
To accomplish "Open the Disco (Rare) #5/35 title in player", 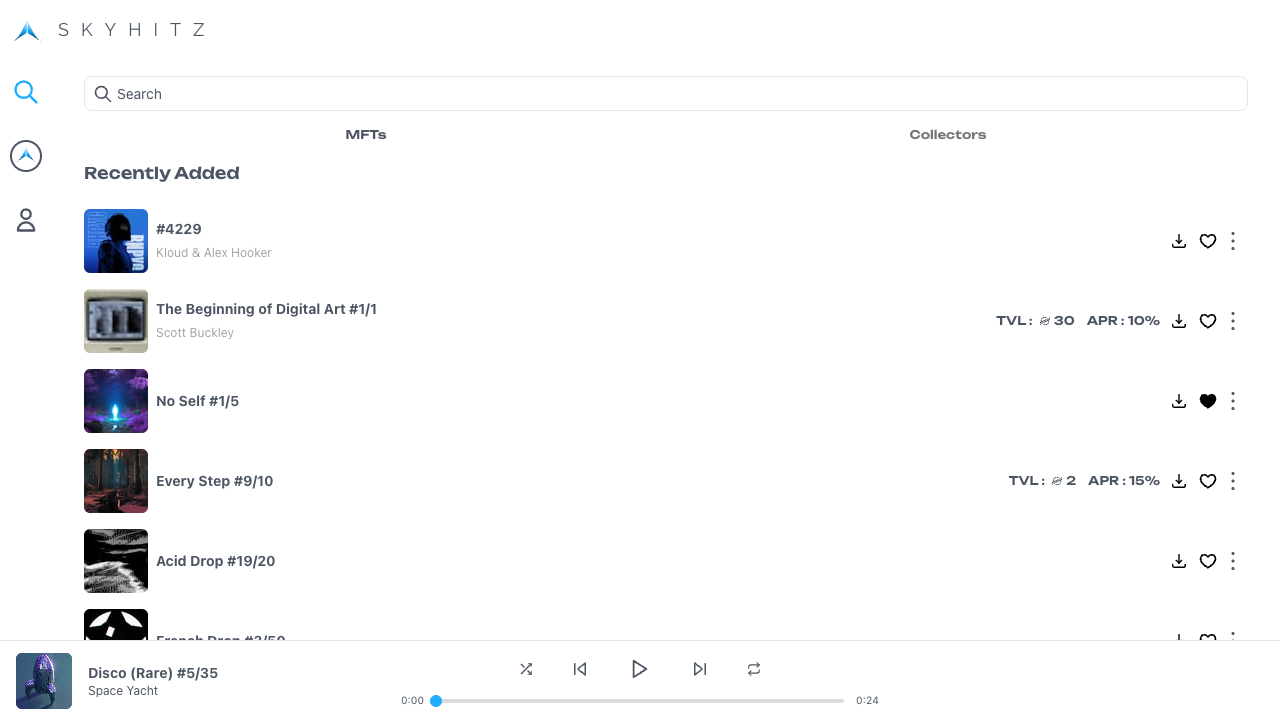I will tap(153, 673).
